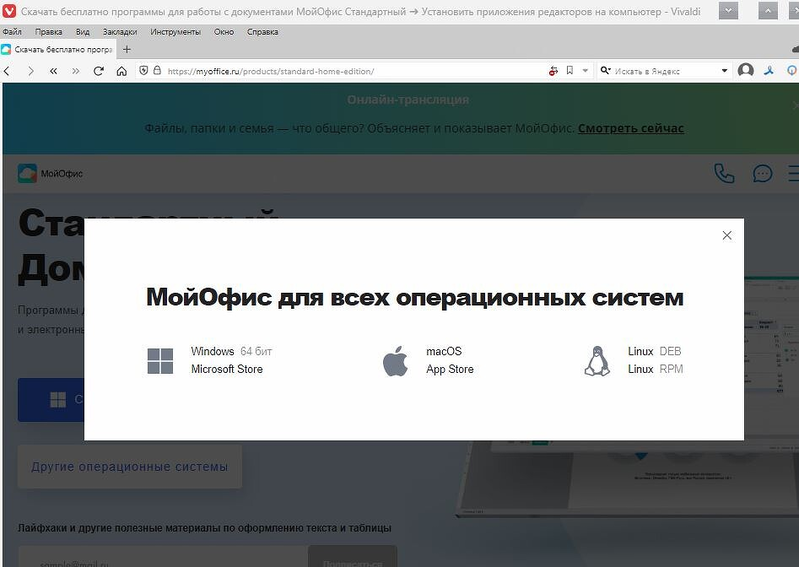Click the phone call icon on the site header
Screen dimensions: 799x567
click(x=724, y=173)
